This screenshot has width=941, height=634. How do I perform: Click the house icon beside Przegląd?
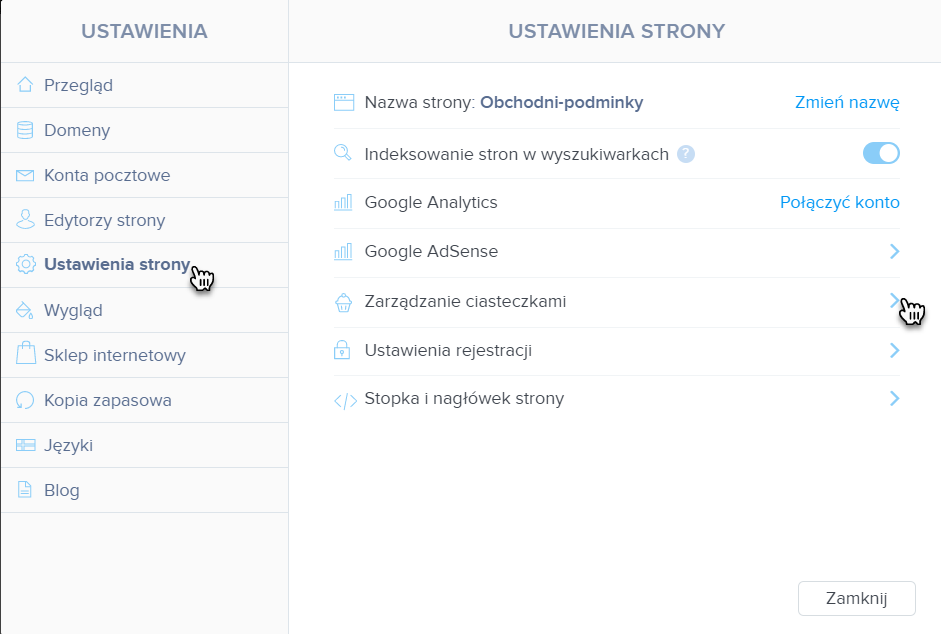click(x=25, y=85)
